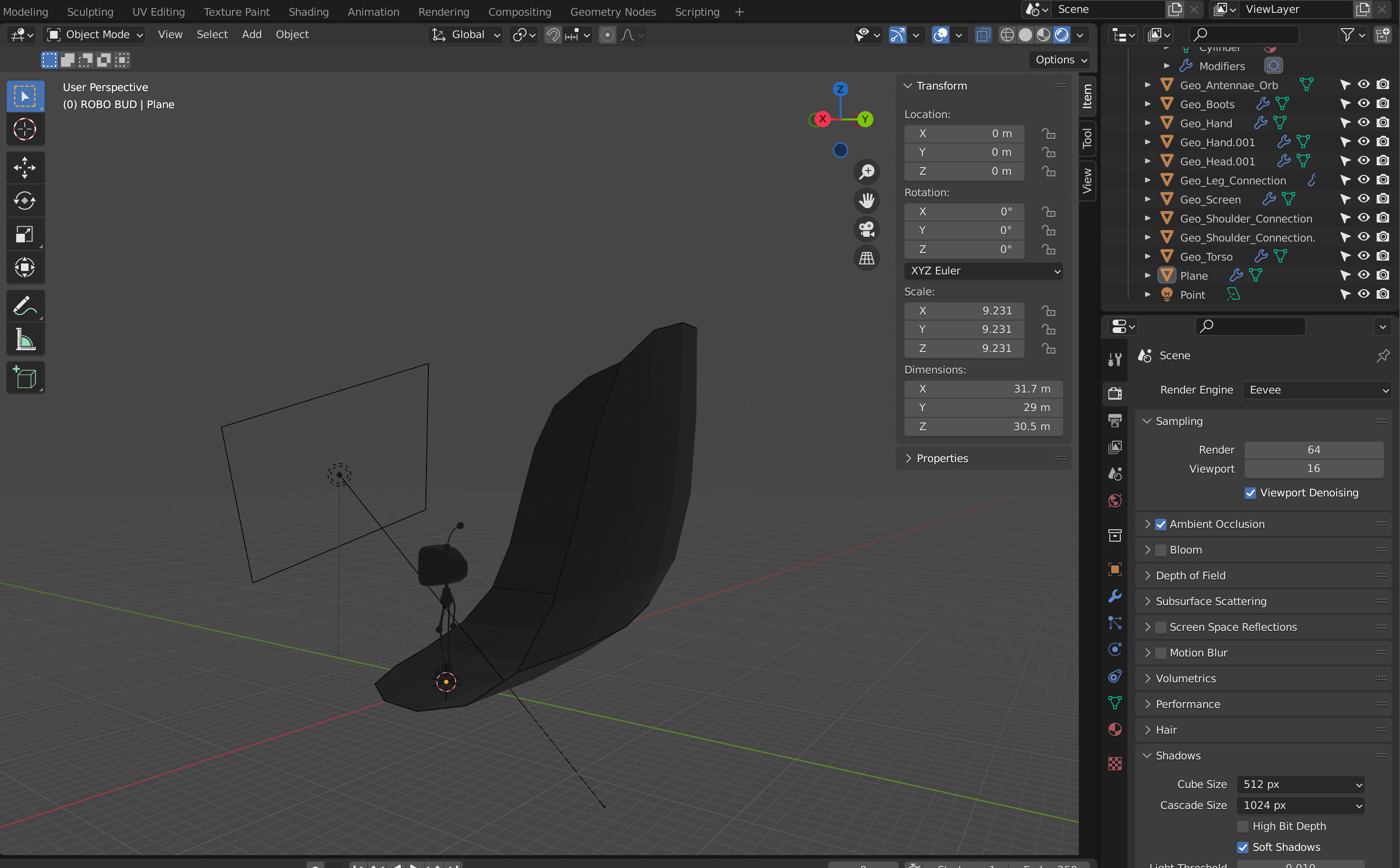Open World properties tab icon

click(1115, 501)
